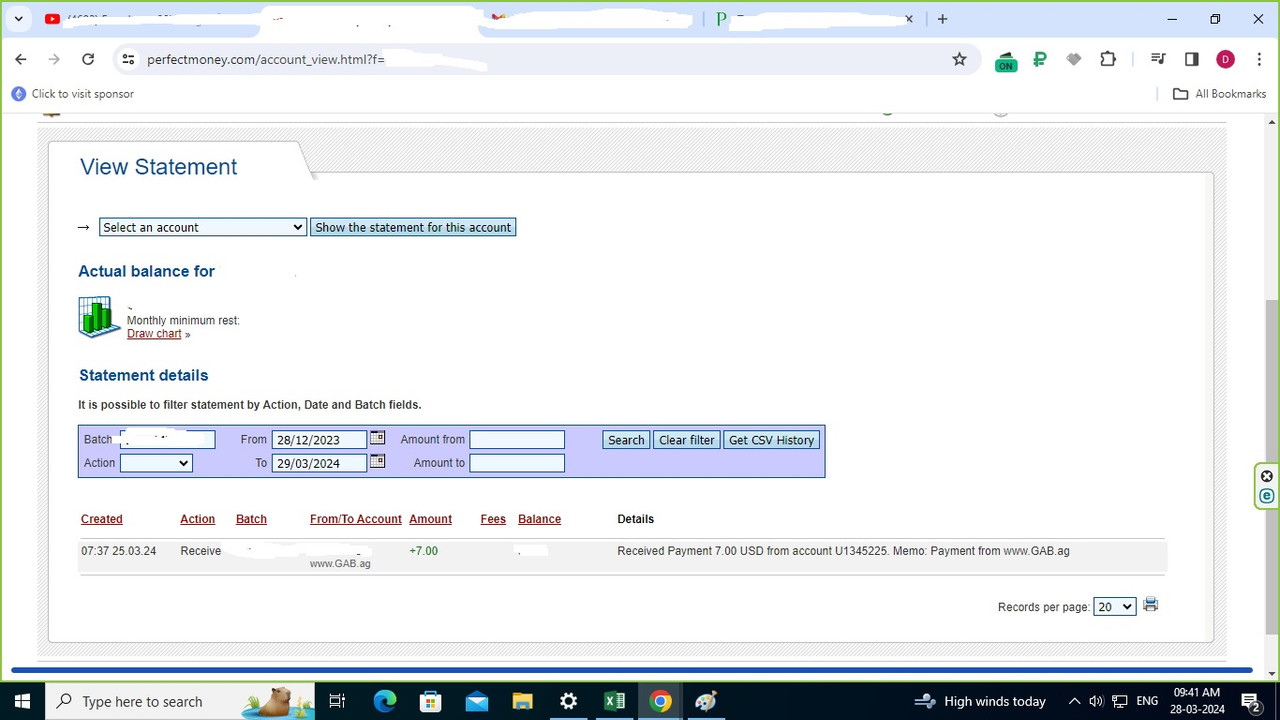Open the tab search dropdown arrow
This screenshot has height=720, width=1280.
[18, 19]
